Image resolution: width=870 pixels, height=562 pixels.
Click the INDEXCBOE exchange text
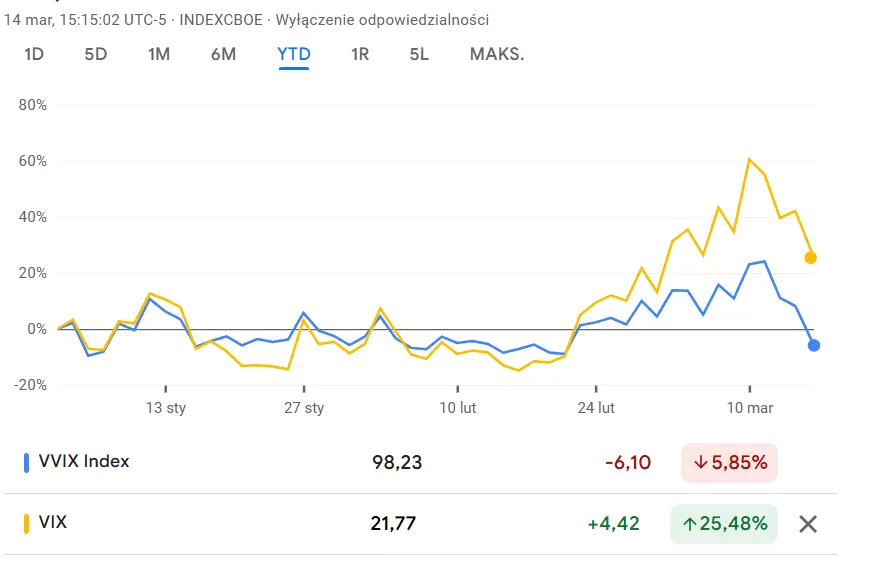pos(221,20)
